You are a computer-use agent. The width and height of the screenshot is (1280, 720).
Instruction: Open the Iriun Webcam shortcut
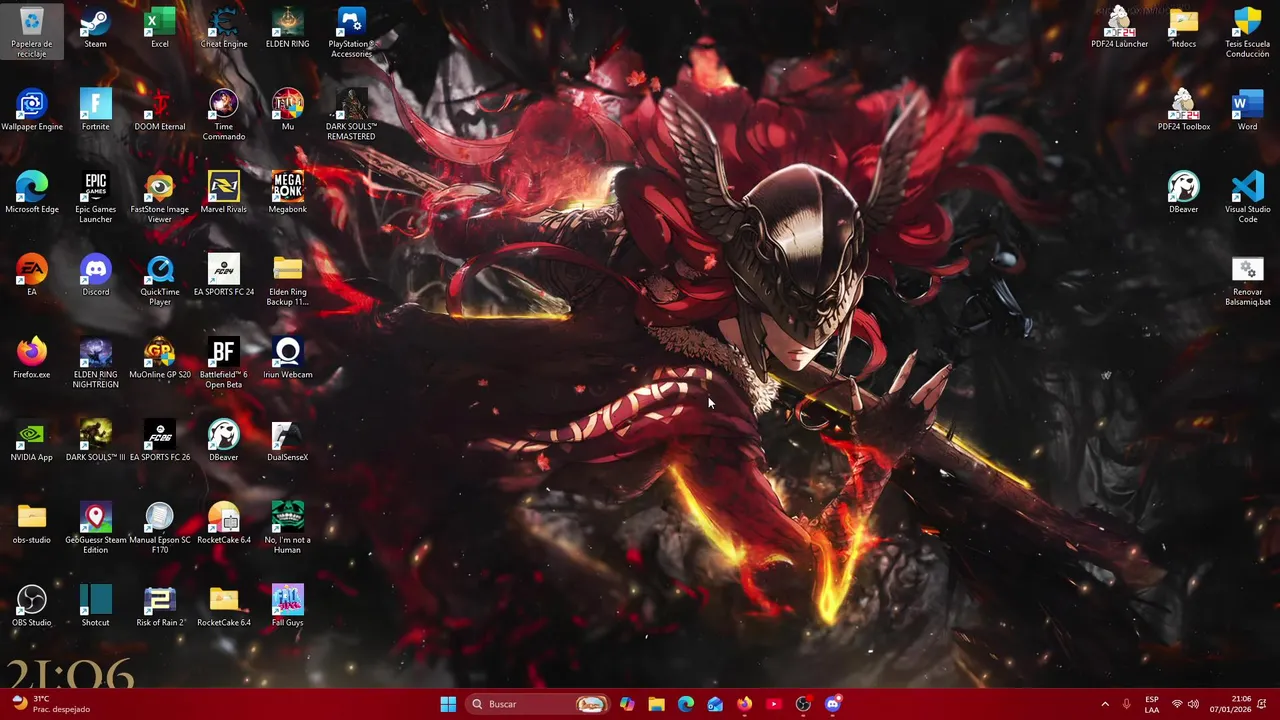pyautogui.click(x=288, y=358)
